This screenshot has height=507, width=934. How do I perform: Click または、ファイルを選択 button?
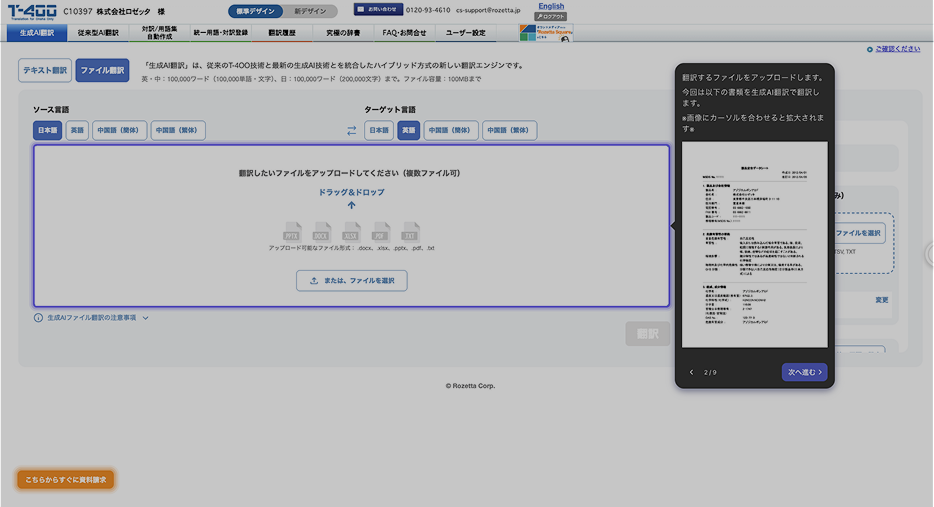click(351, 281)
